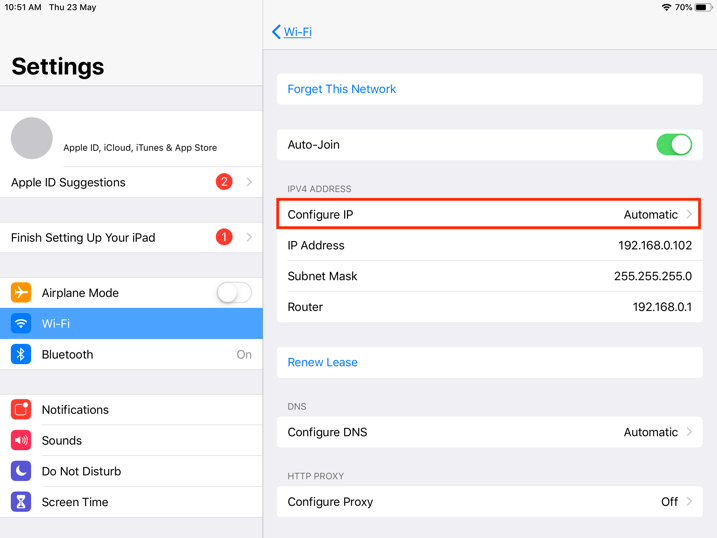Tap the red badge on Finish Setting Up
Screen dimensions: 717x538
tap(224, 237)
